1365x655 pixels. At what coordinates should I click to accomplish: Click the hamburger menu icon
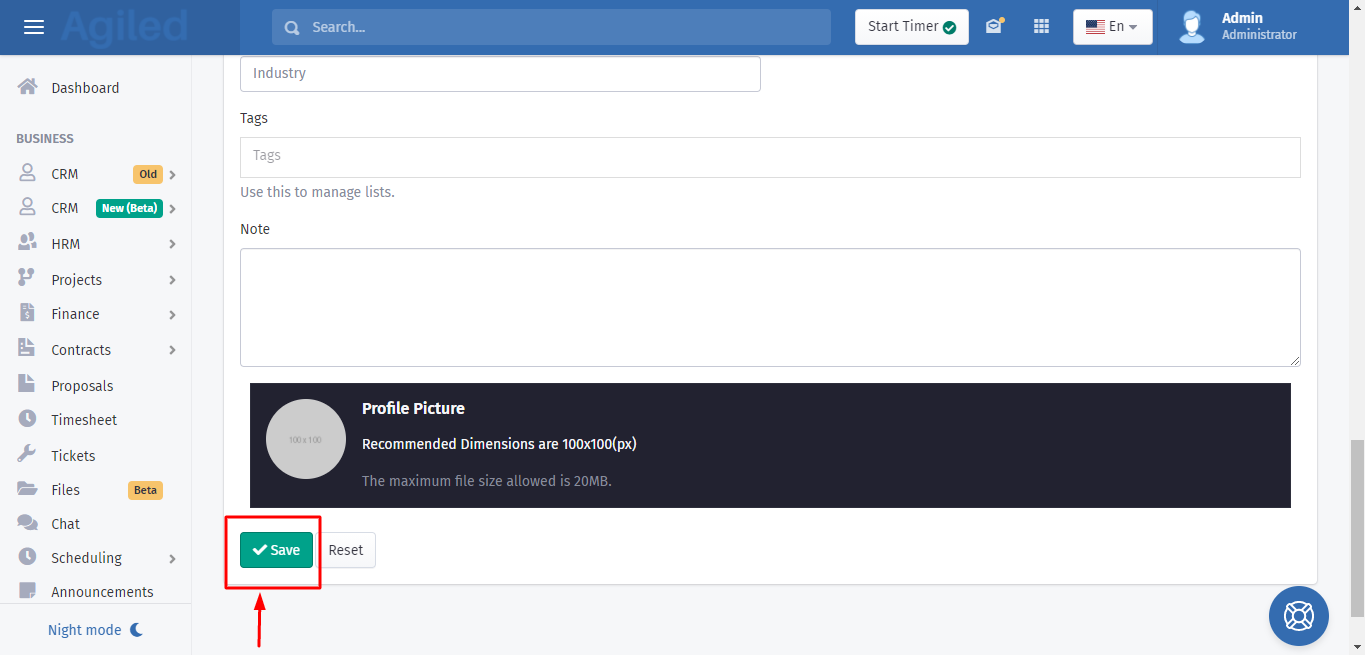tap(34, 27)
